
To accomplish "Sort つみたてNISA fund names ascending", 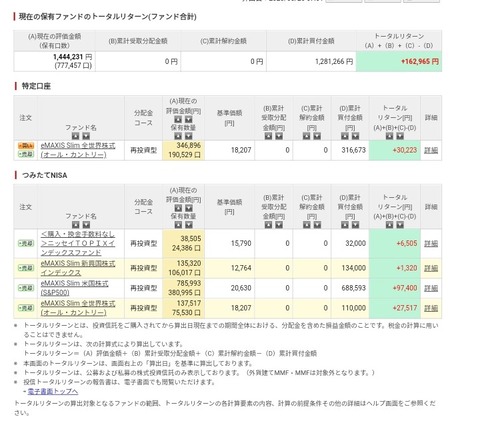I will (76, 225).
